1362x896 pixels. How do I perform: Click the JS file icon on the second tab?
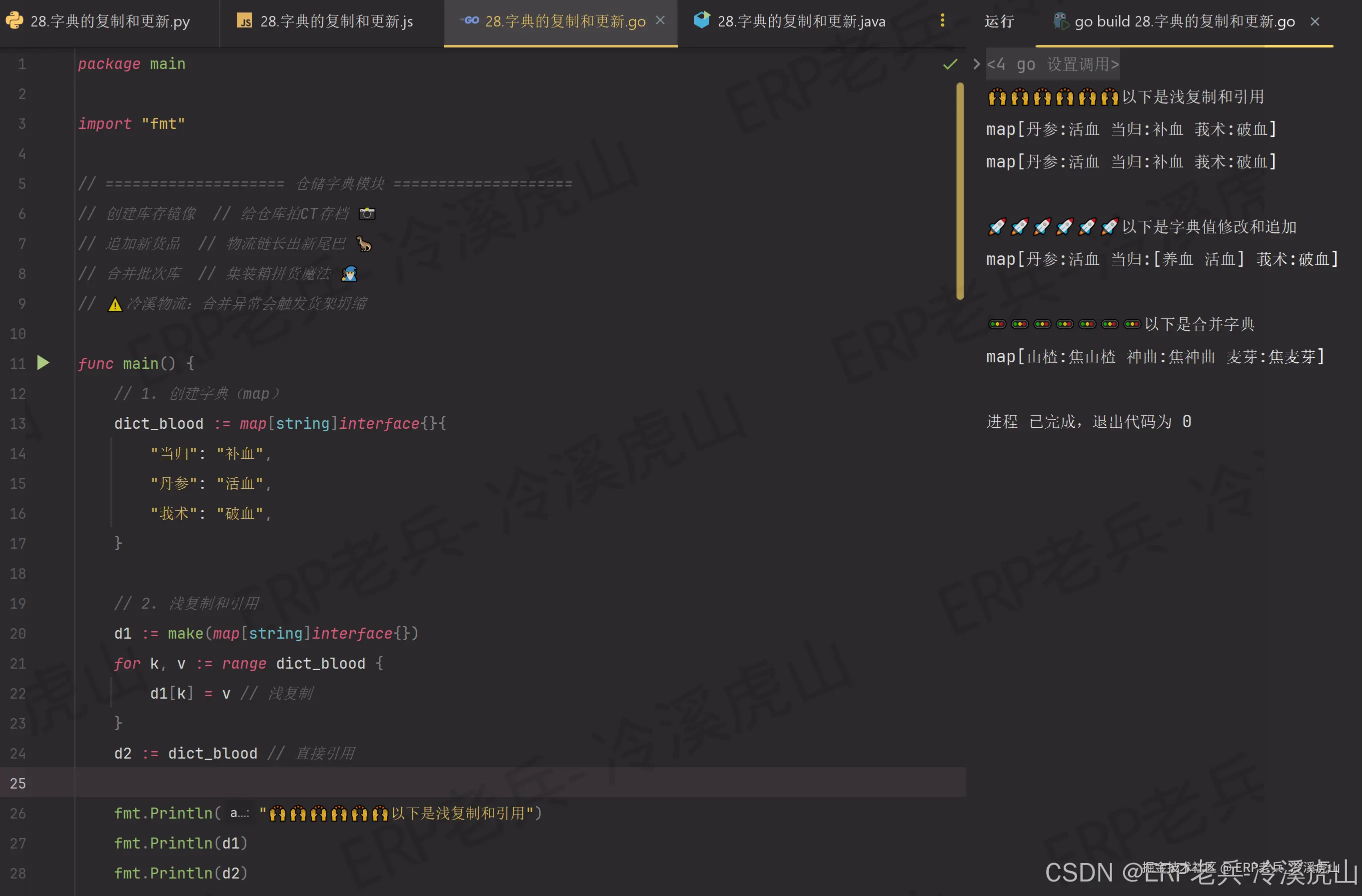[244, 21]
